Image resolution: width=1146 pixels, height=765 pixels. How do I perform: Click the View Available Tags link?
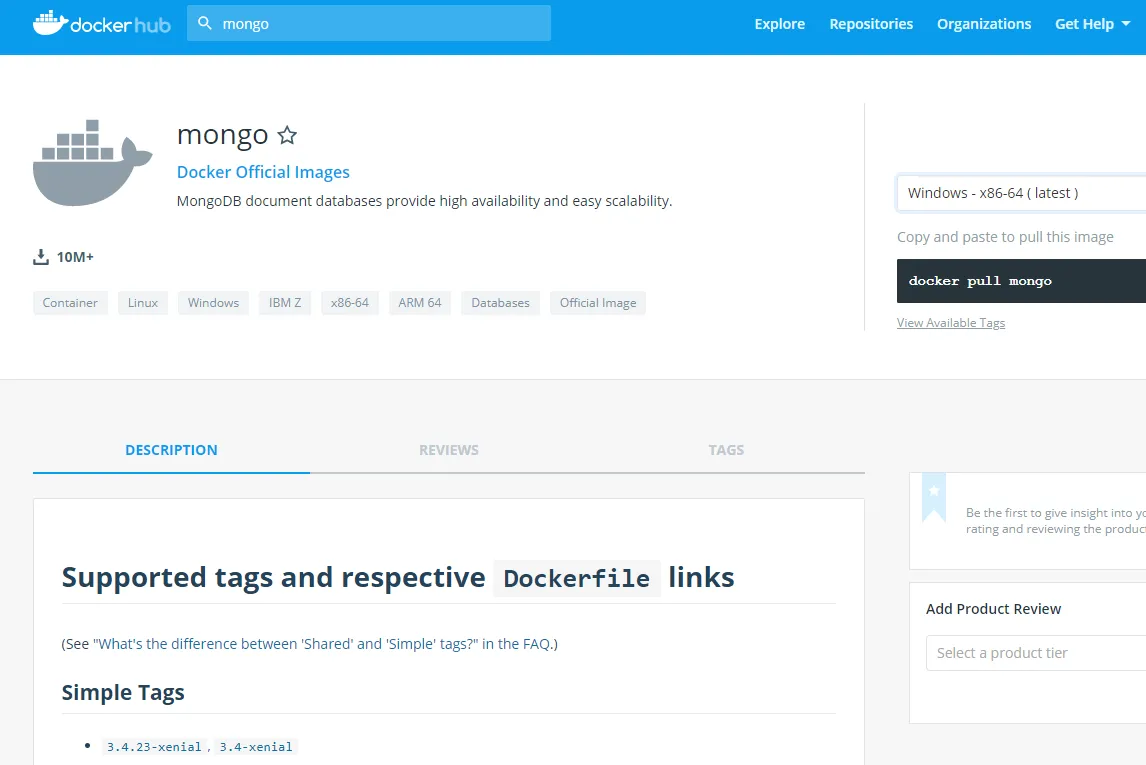(x=951, y=323)
